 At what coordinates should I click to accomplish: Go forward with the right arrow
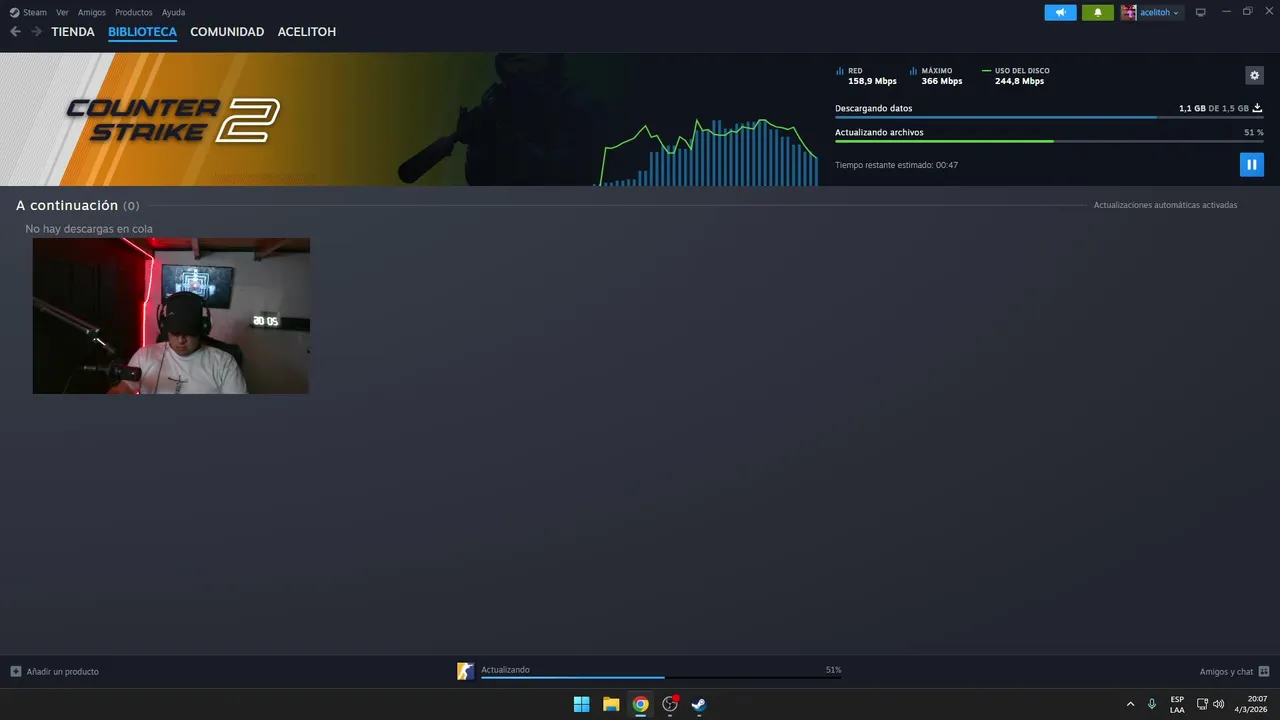[x=36, y=32]
